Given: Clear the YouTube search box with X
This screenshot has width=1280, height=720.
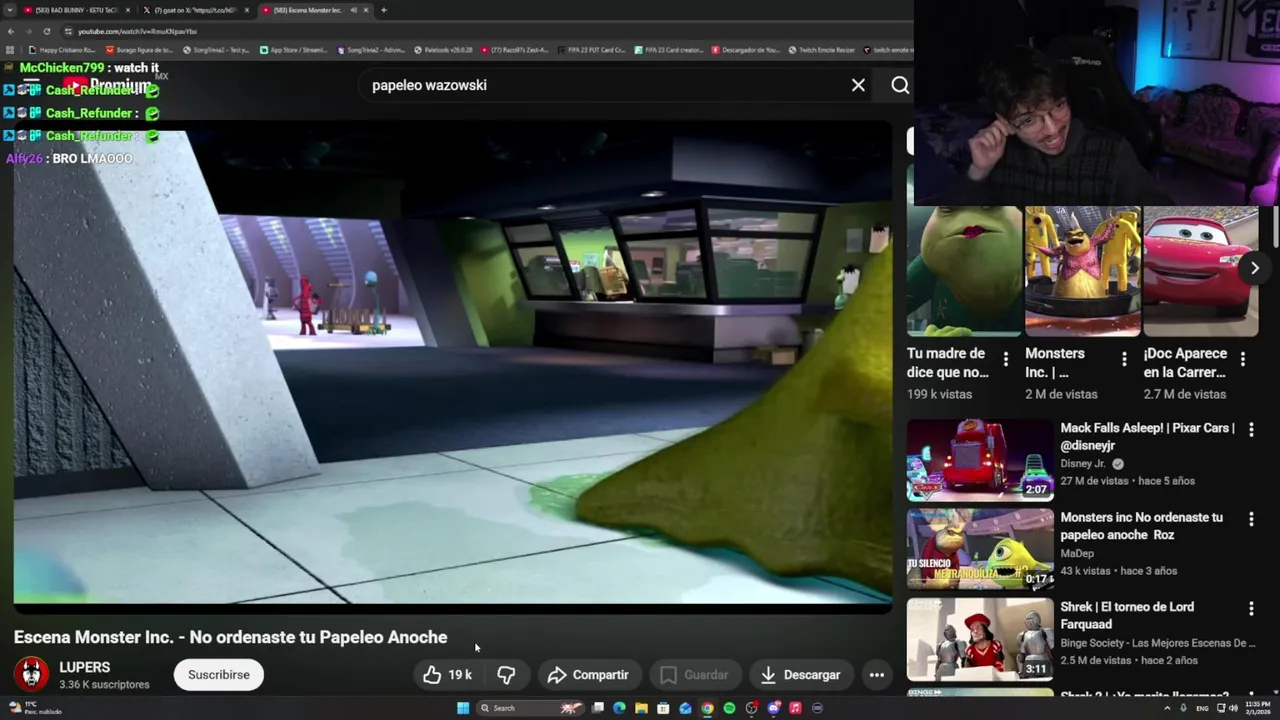Looking at the screenshot, I should click(x=858, y=85).
